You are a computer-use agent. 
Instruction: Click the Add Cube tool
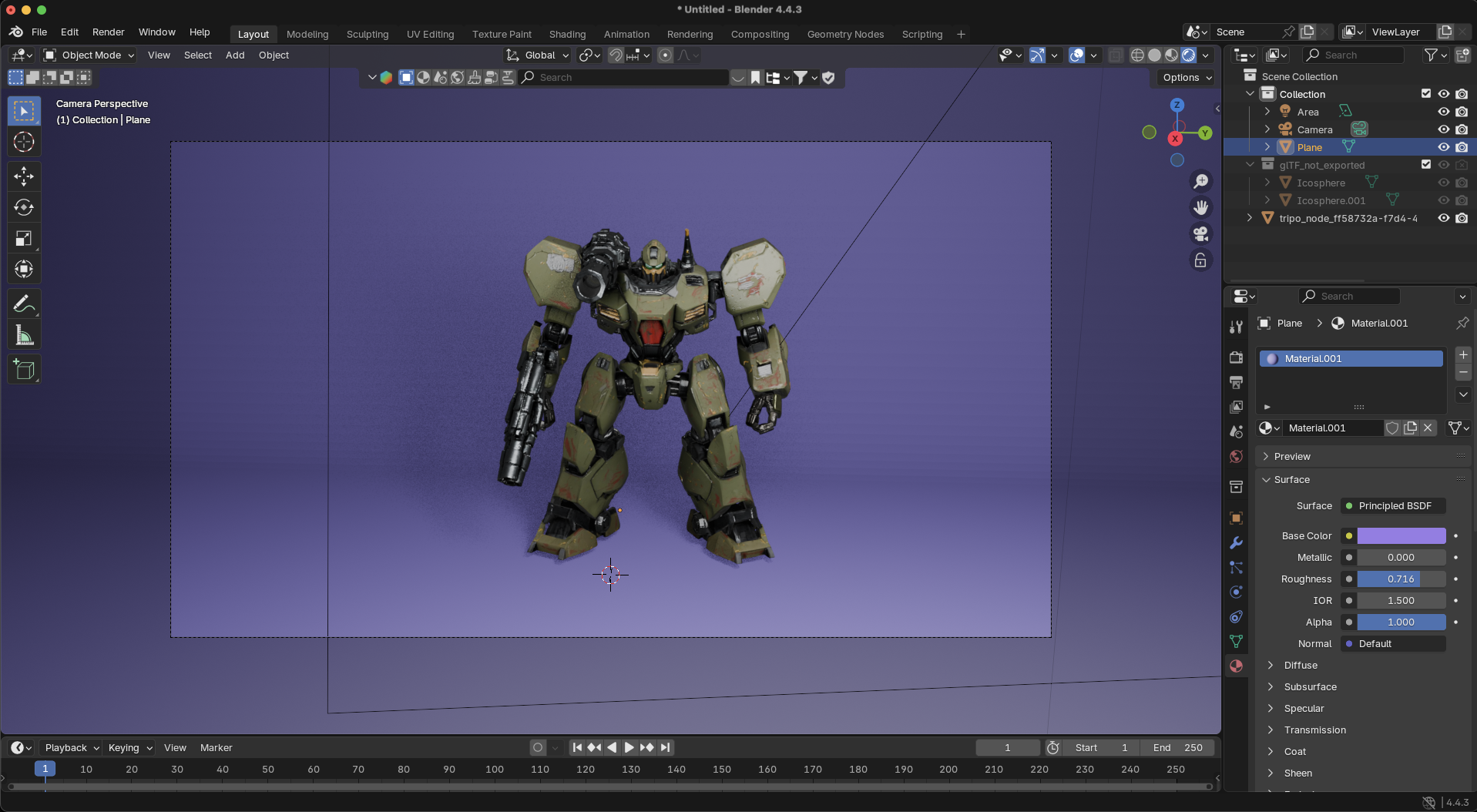coord(24,370)
